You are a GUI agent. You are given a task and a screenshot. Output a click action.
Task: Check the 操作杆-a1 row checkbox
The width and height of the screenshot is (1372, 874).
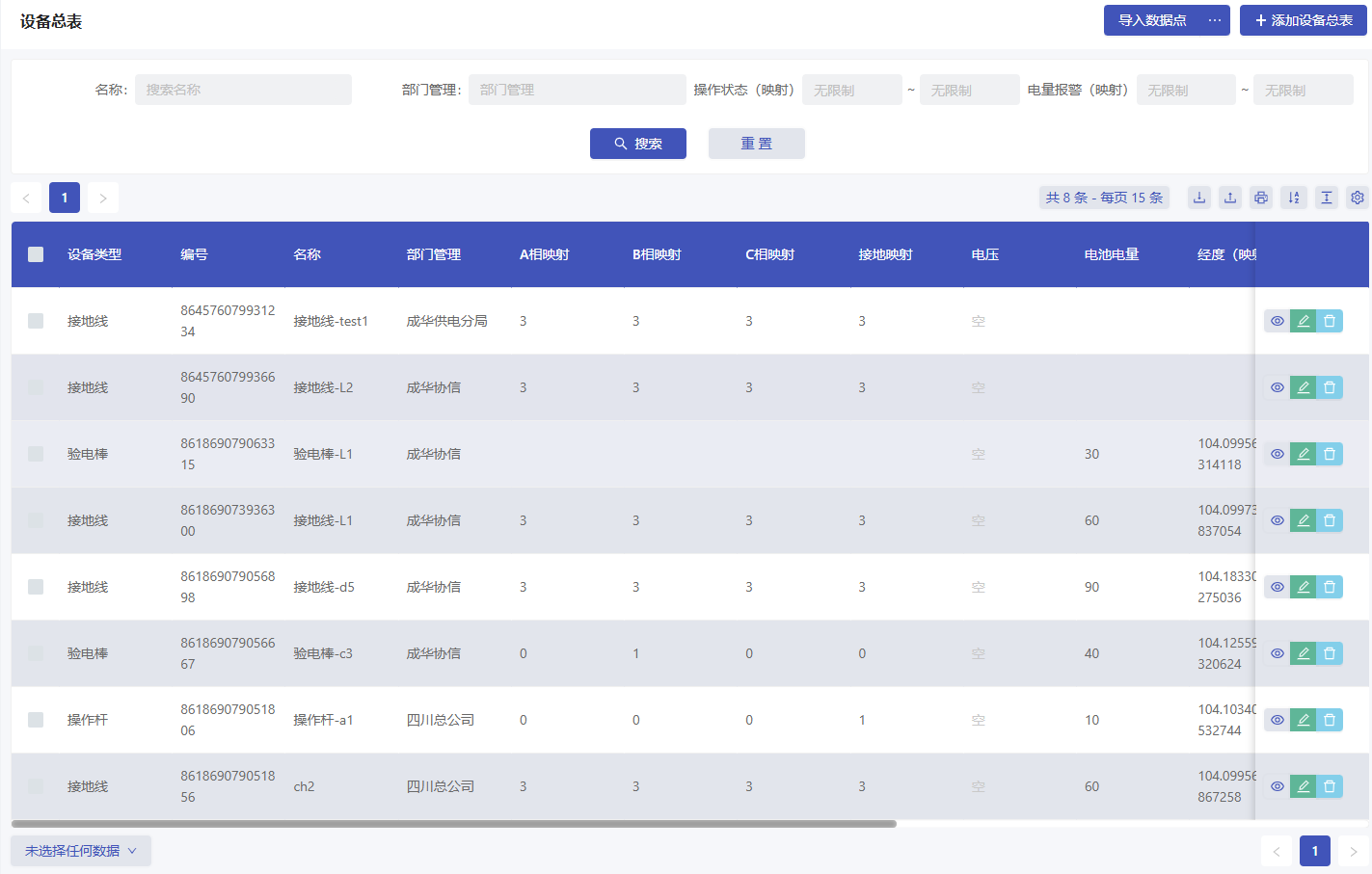[x=36, y=720]
